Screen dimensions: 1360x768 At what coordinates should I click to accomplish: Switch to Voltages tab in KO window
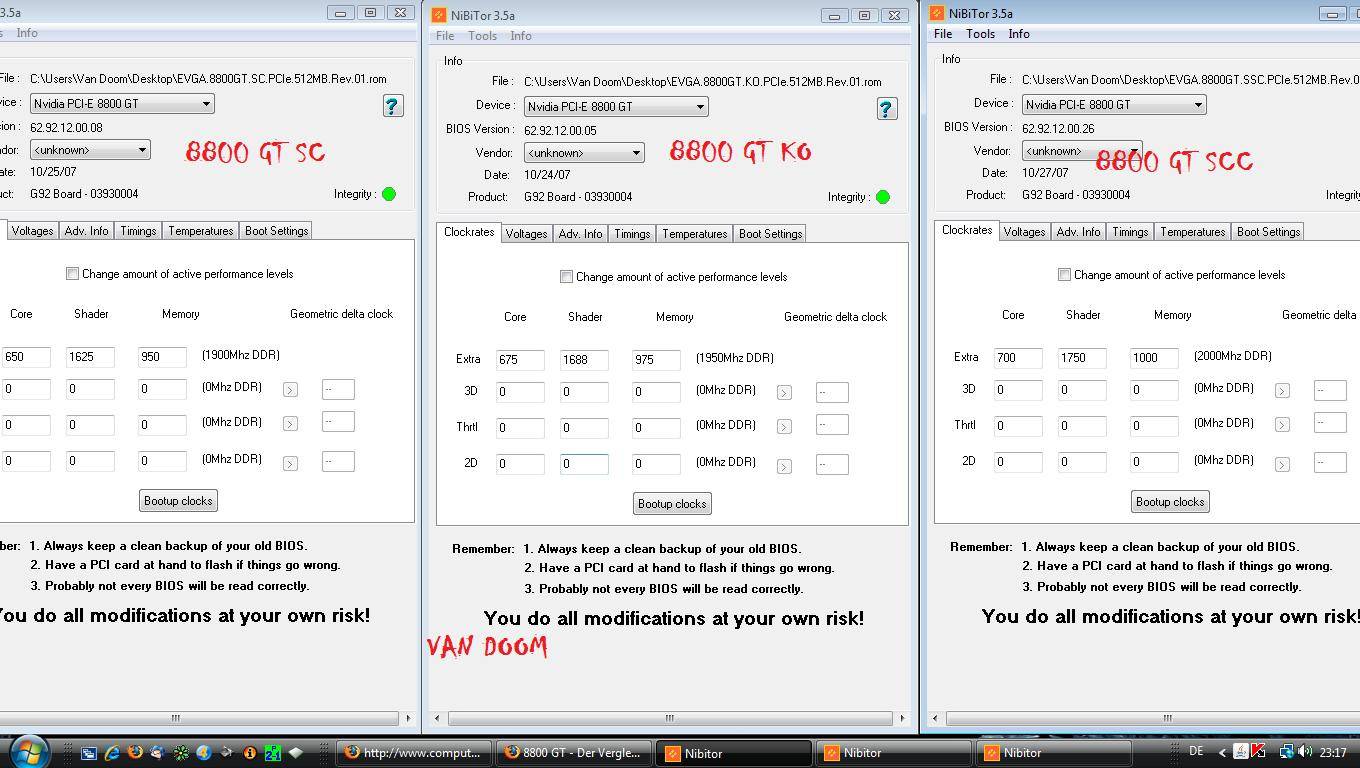pyautogui.click(x=526, y=234)
